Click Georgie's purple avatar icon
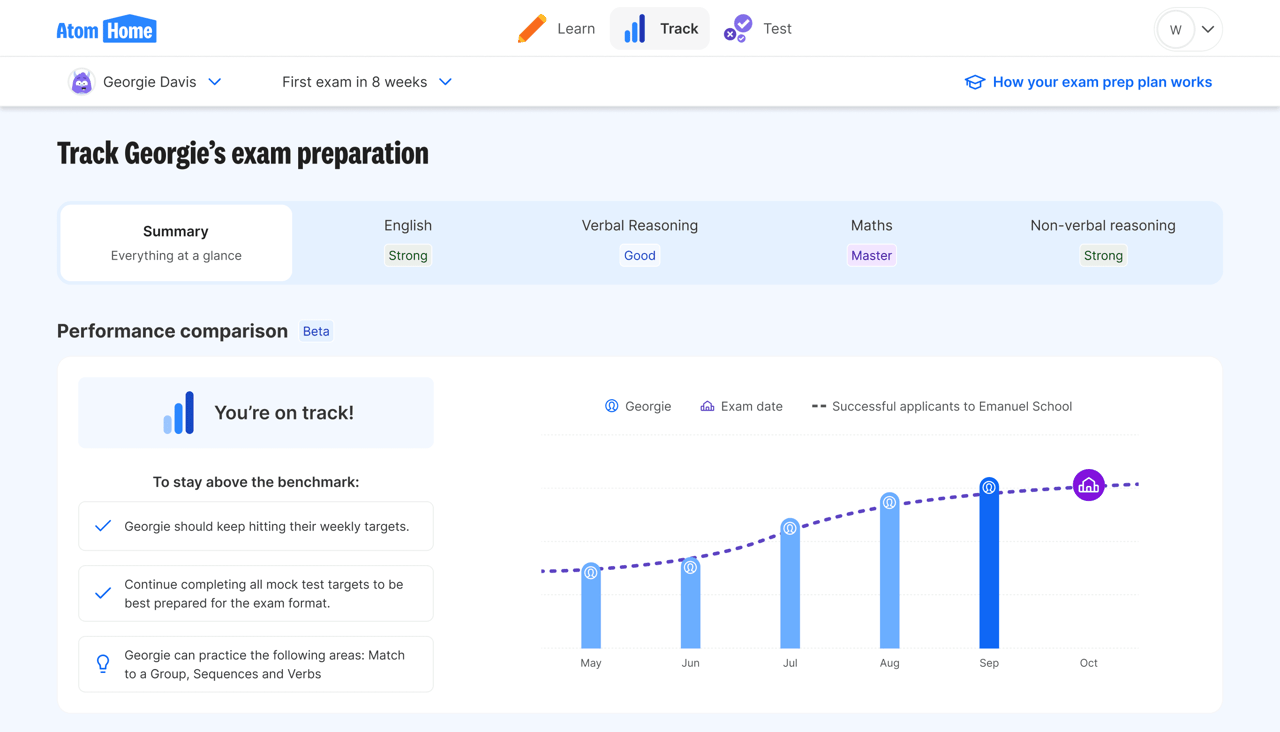The height and width of the screenshot is (732, 1280). coord(81,82)
